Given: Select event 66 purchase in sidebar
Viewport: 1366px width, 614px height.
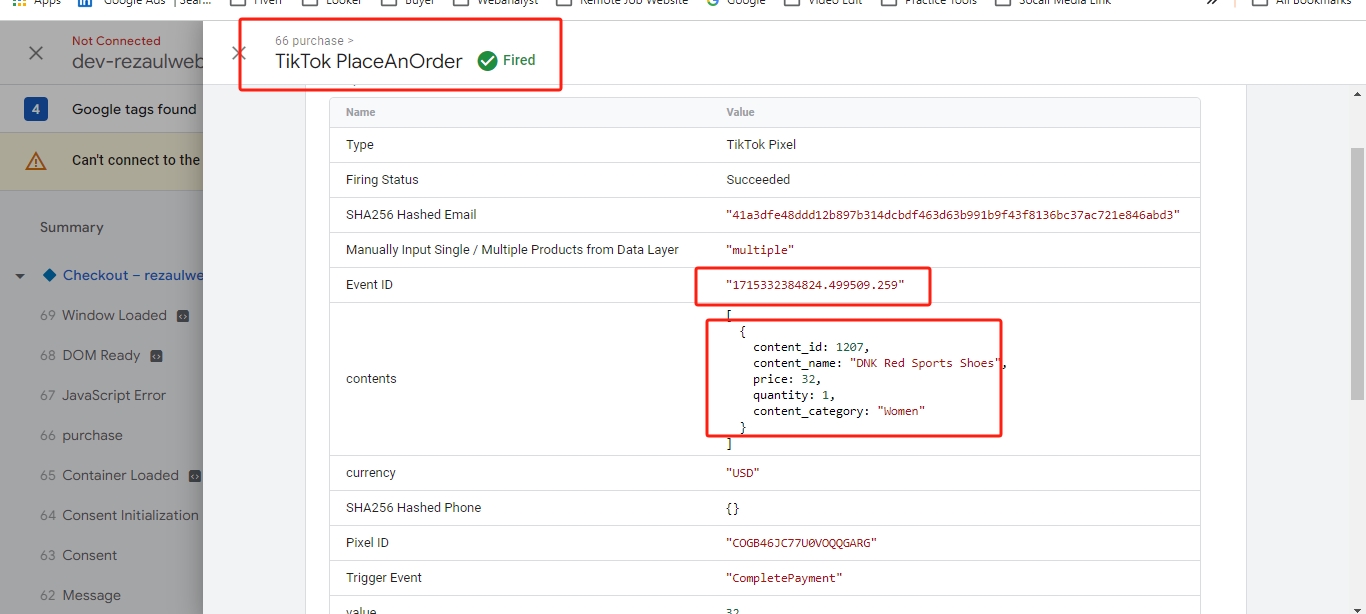Looking at the screenshot, I should point(81,435).
